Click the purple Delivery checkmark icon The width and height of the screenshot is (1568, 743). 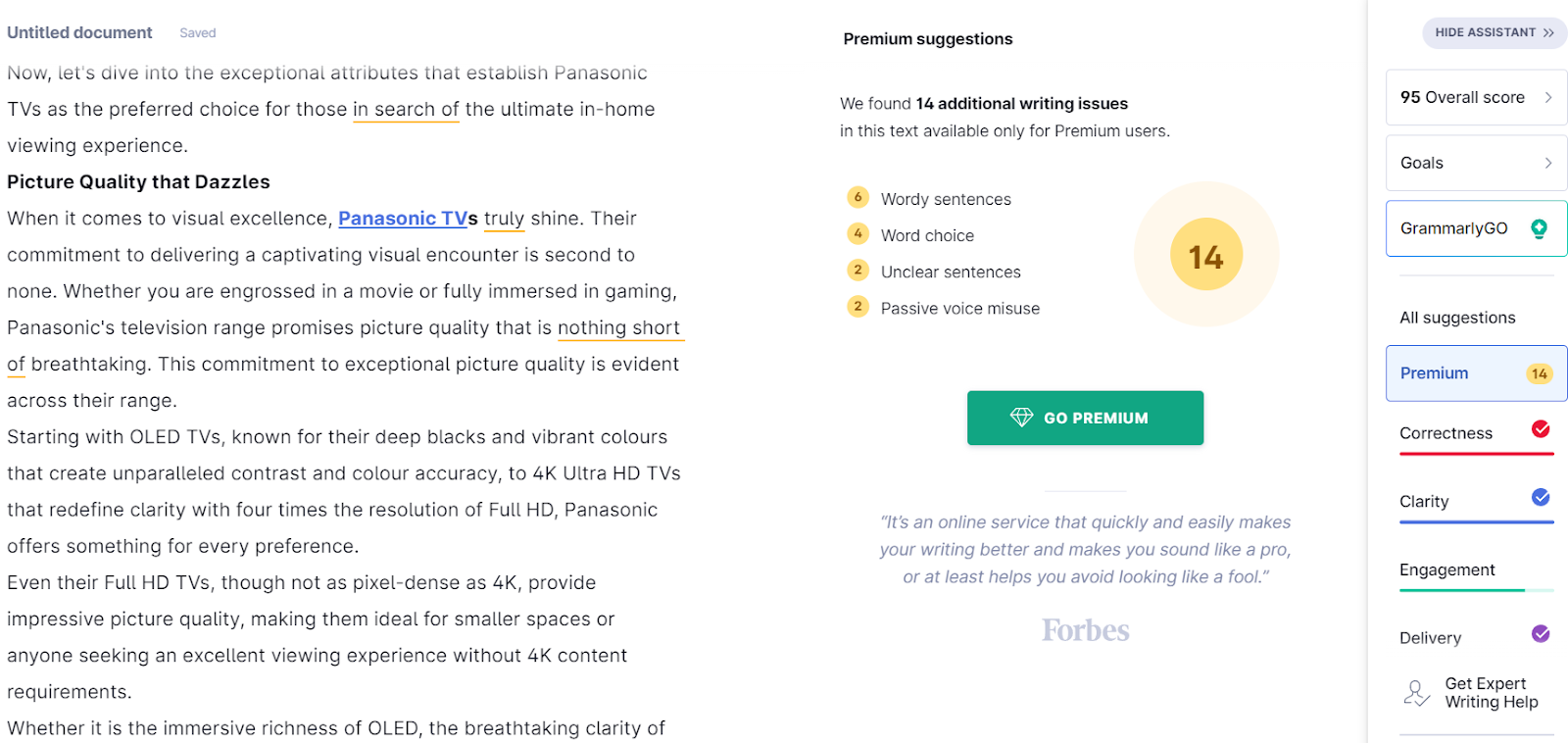[1541, 634]
